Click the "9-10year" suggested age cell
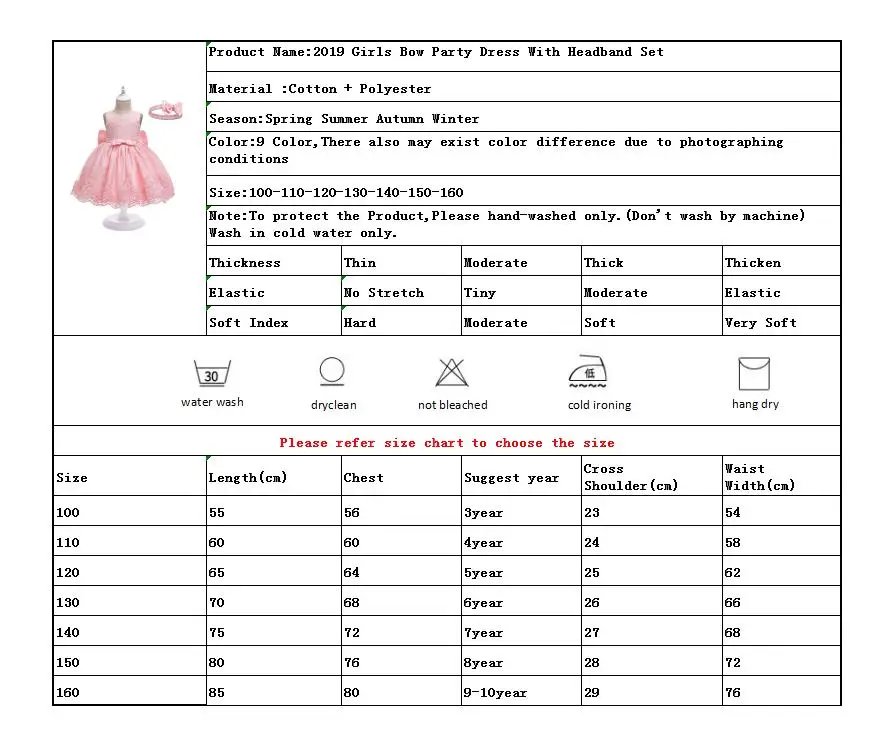The image size is (884, 735). pos(521,690)
